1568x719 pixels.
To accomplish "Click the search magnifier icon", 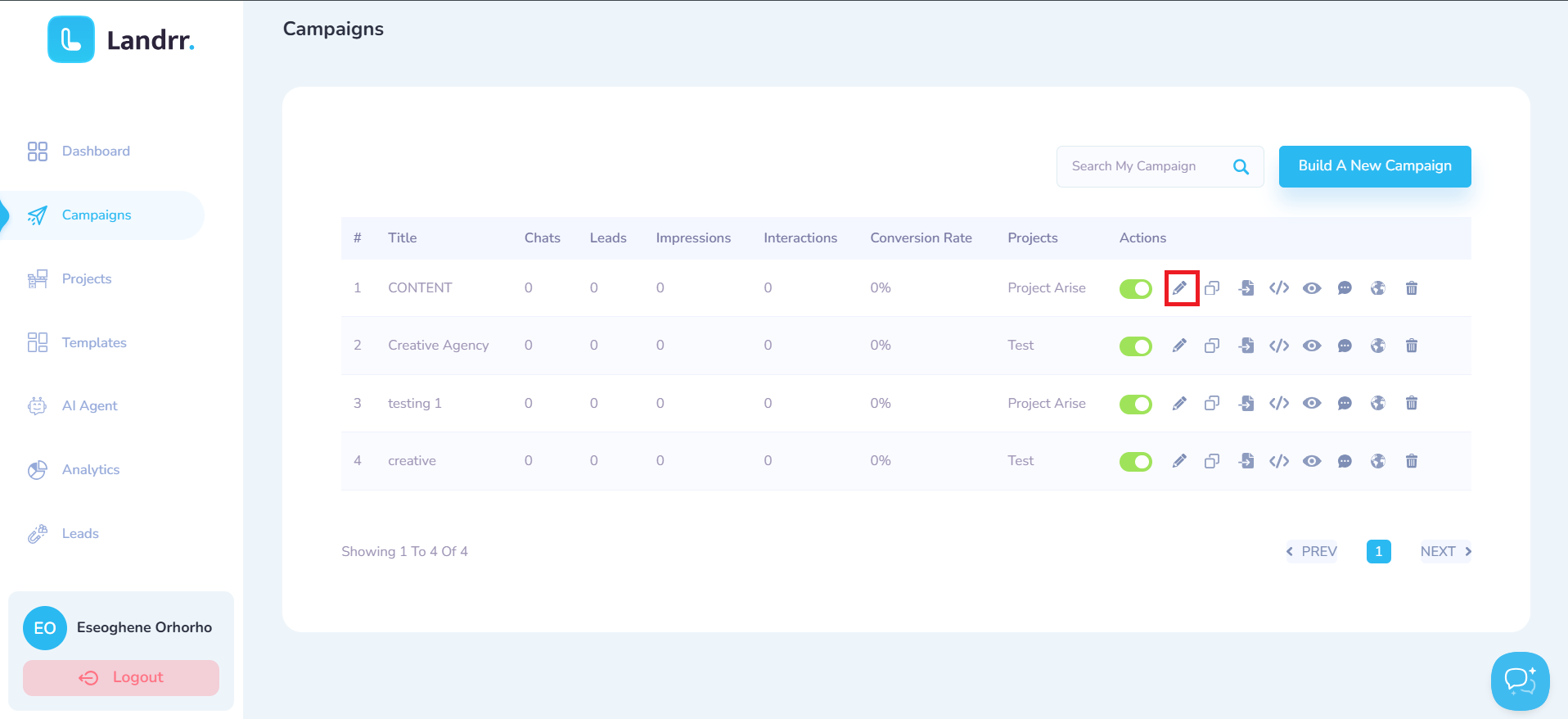I will (x=1241, y=167).
